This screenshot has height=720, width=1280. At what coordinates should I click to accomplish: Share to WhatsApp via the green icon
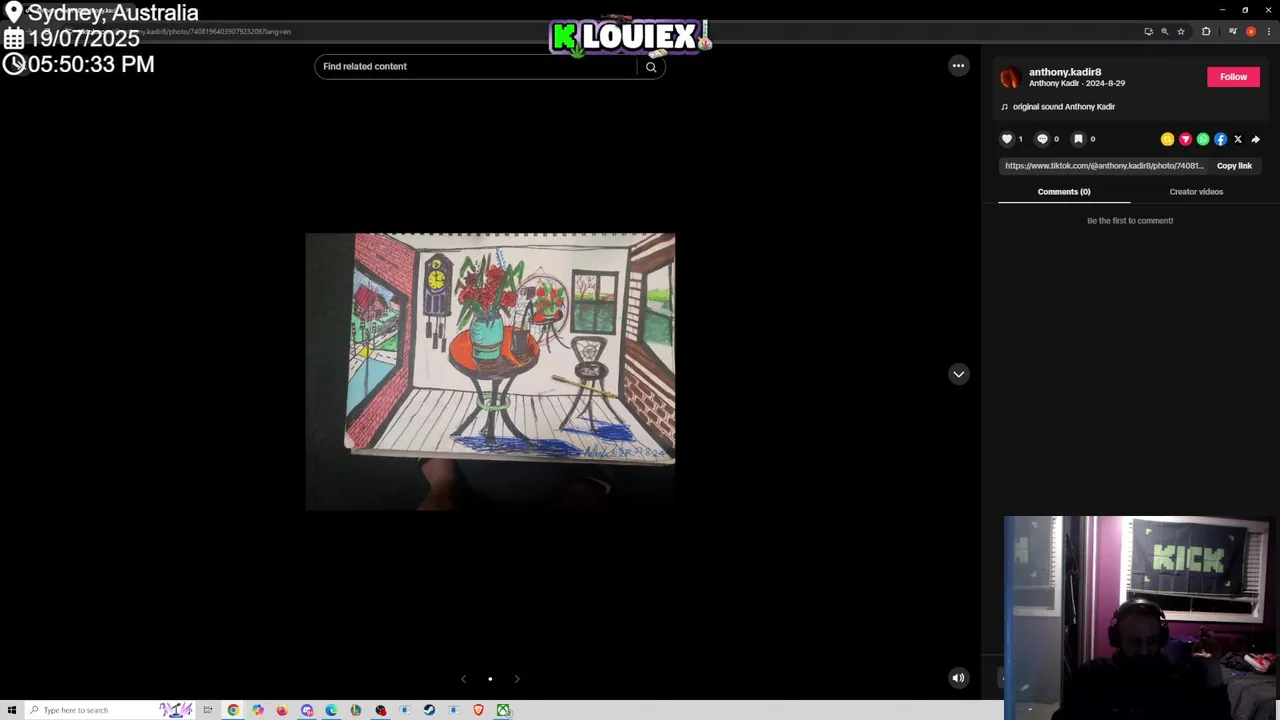[x=1203, y=139]
